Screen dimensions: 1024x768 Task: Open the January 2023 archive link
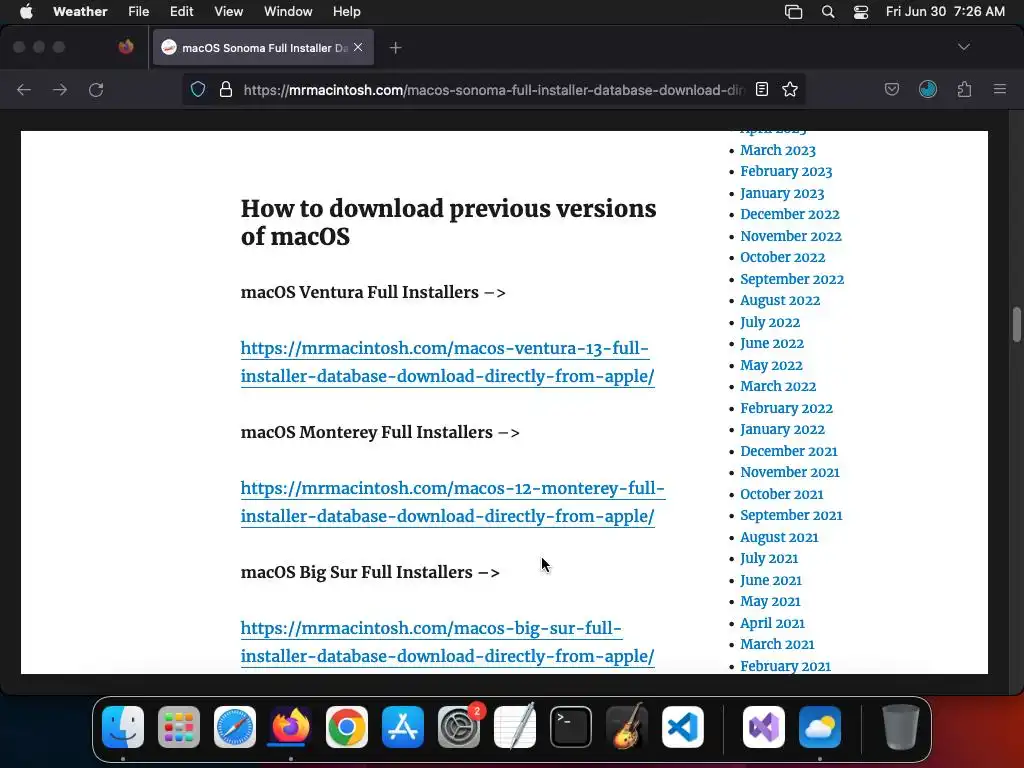[782, 193]
